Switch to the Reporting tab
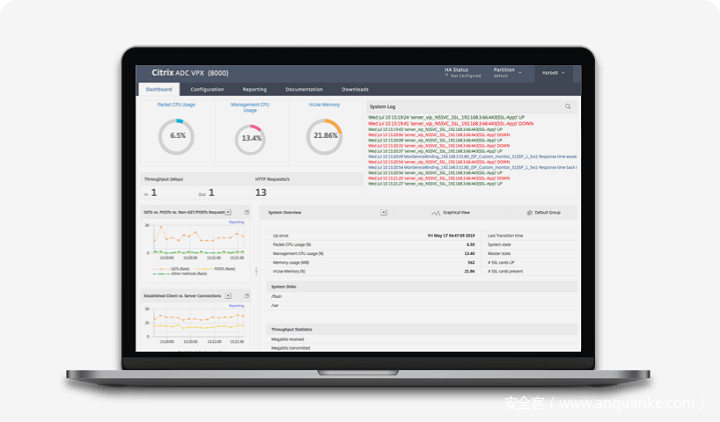The image size is (720, 422). 254,89
